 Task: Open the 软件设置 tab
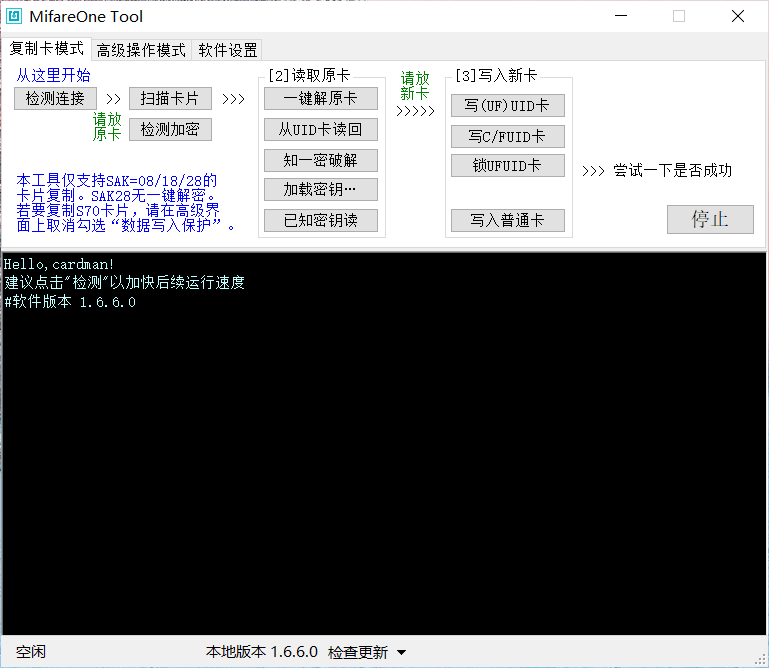[x=228, y=50]
